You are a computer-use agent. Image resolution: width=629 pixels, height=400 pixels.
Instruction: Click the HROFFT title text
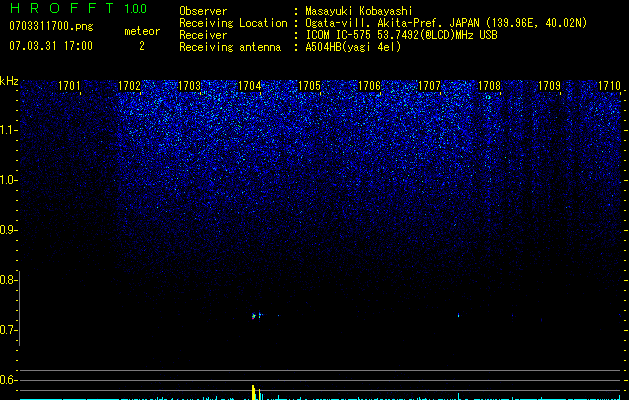click(x=62, y=8)
